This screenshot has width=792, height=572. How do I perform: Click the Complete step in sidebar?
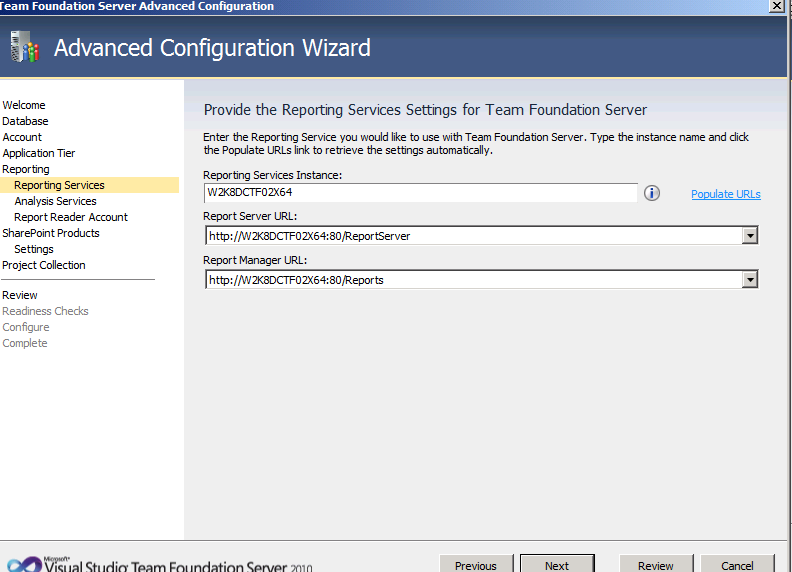[x=25, y=343]
